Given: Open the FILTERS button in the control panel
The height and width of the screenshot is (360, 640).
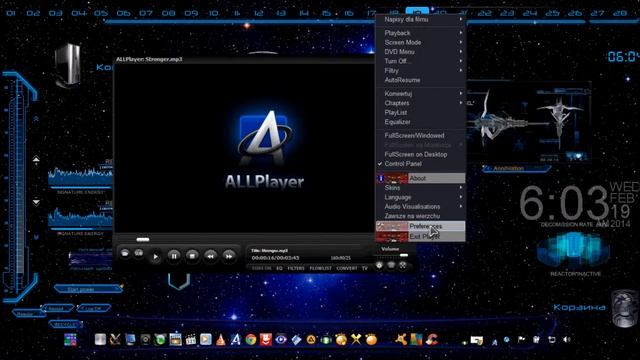Looking at the screenshot, I should pyautogui.click(x=296, y=268).
